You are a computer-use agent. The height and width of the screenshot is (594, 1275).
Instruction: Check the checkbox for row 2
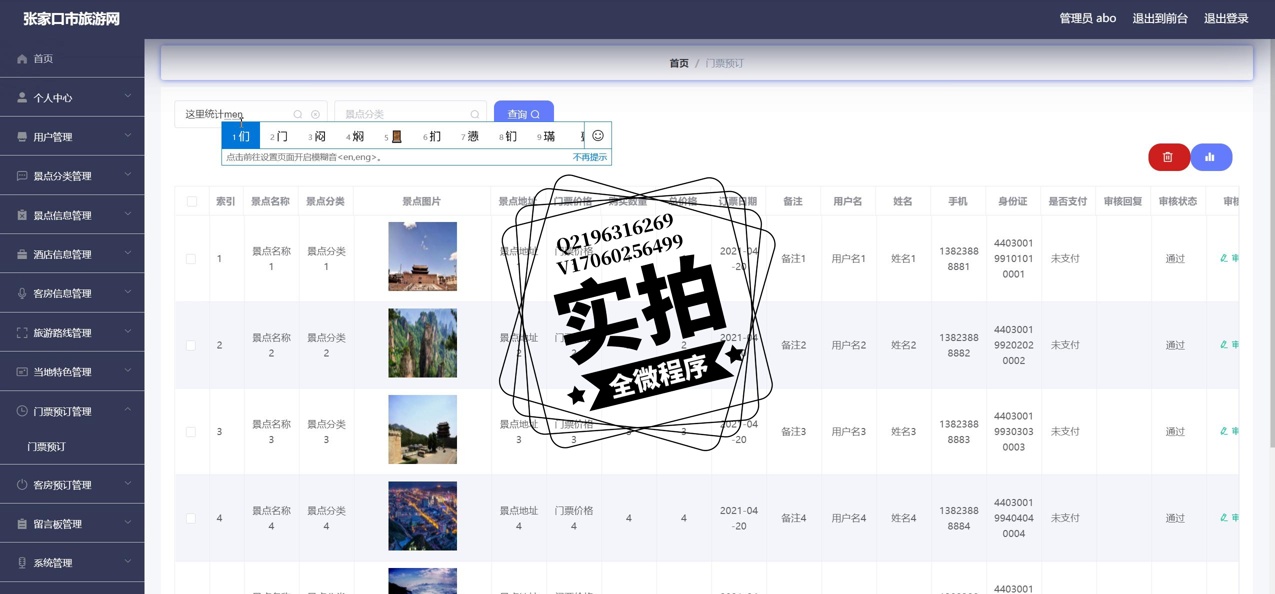point(191,345)
